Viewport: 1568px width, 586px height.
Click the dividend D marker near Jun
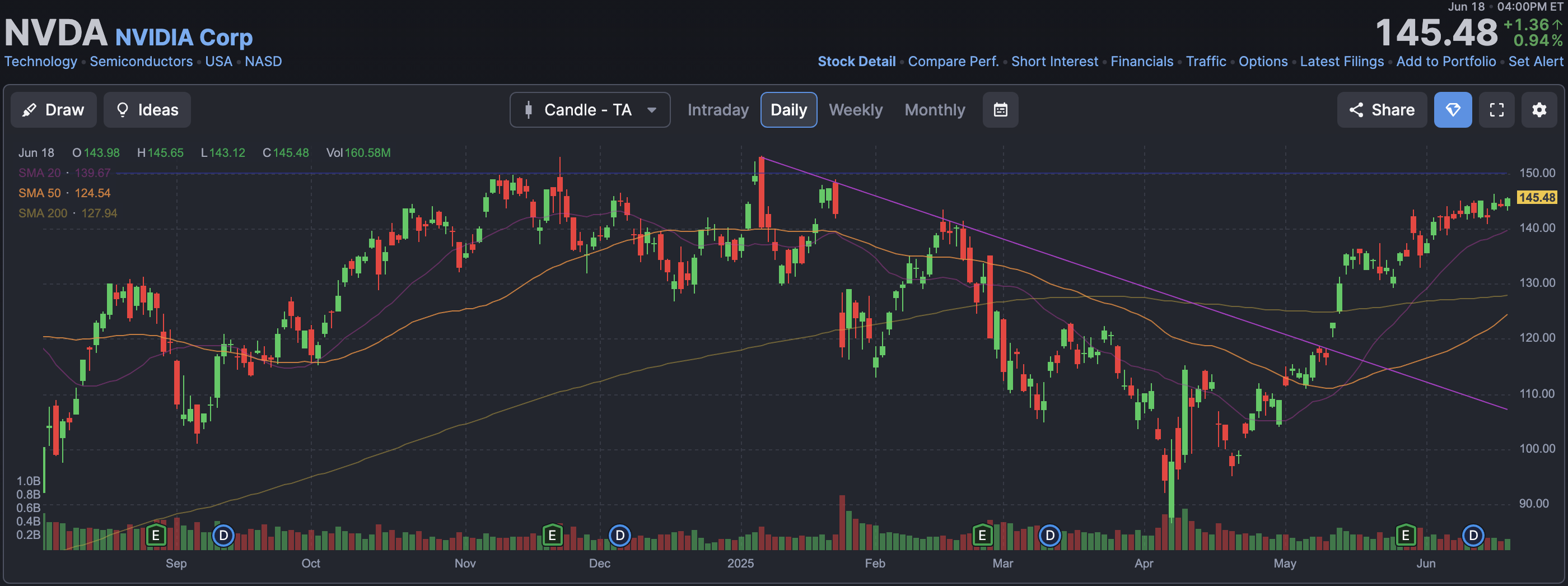point(1473,536)
